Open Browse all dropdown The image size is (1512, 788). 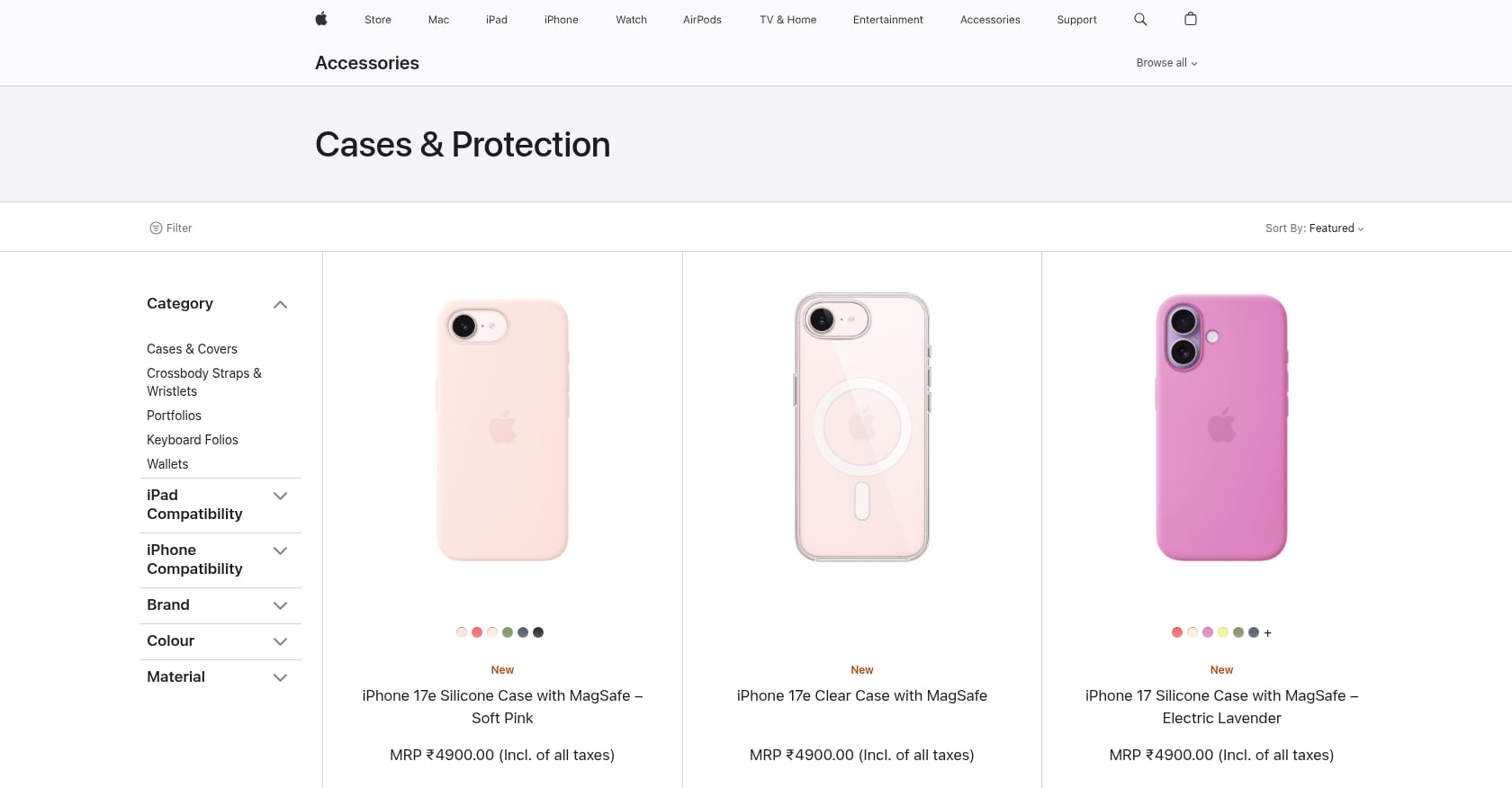pyautogui.click(x=1166, y=63)
